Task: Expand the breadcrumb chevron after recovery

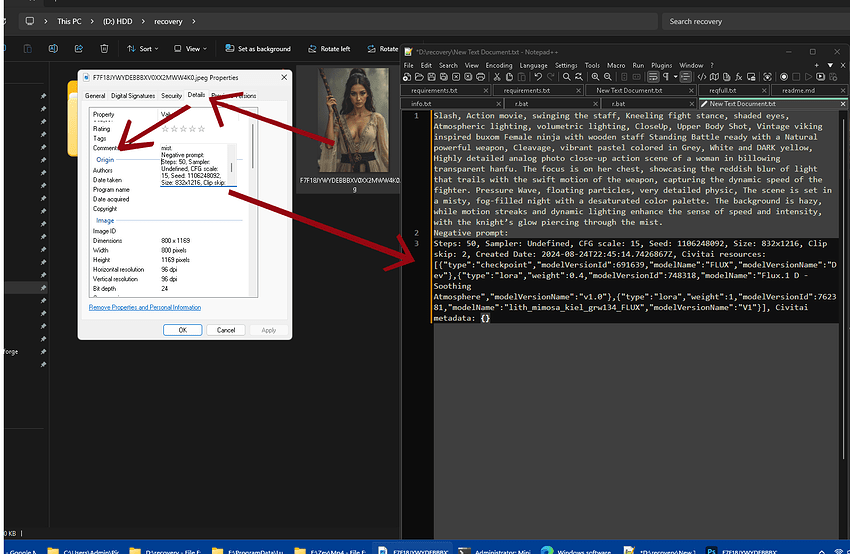Action: 194,21
